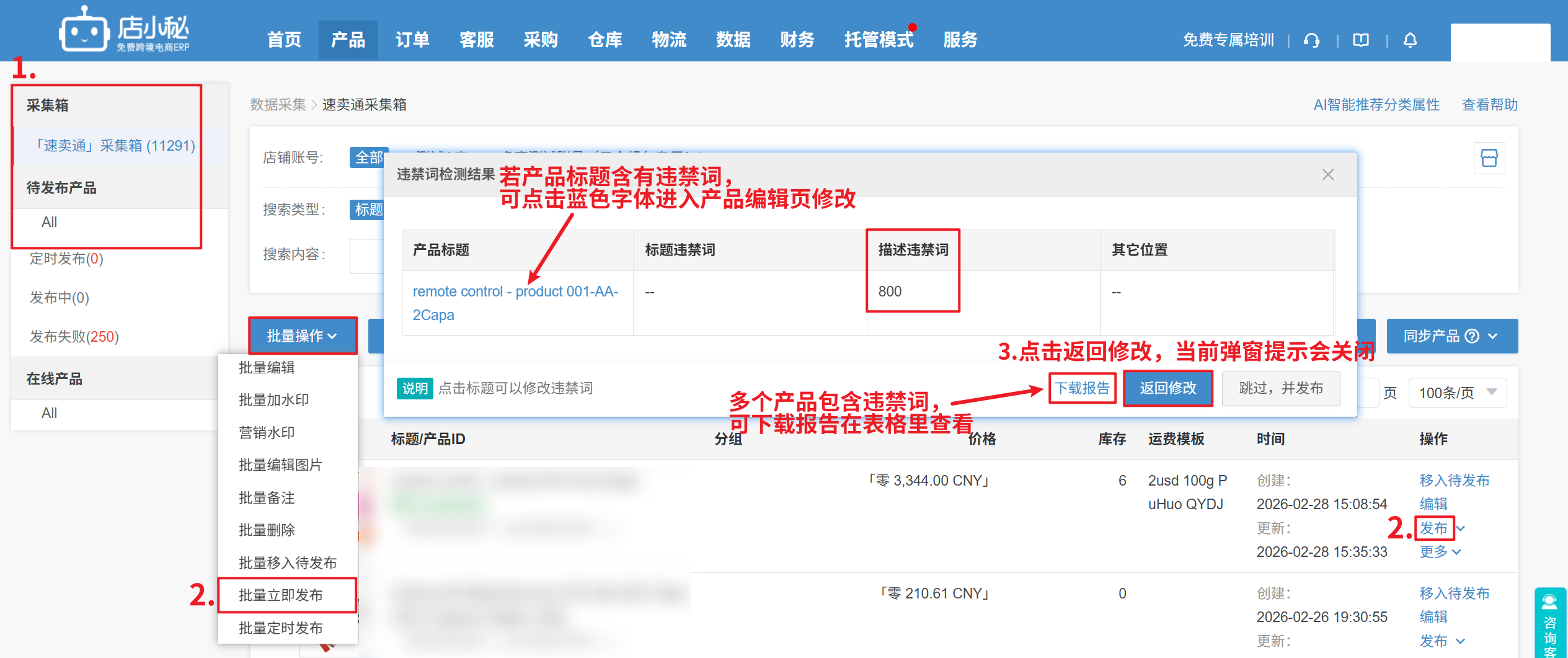Select 批量立即发布 from the menu

pos(281,595)
